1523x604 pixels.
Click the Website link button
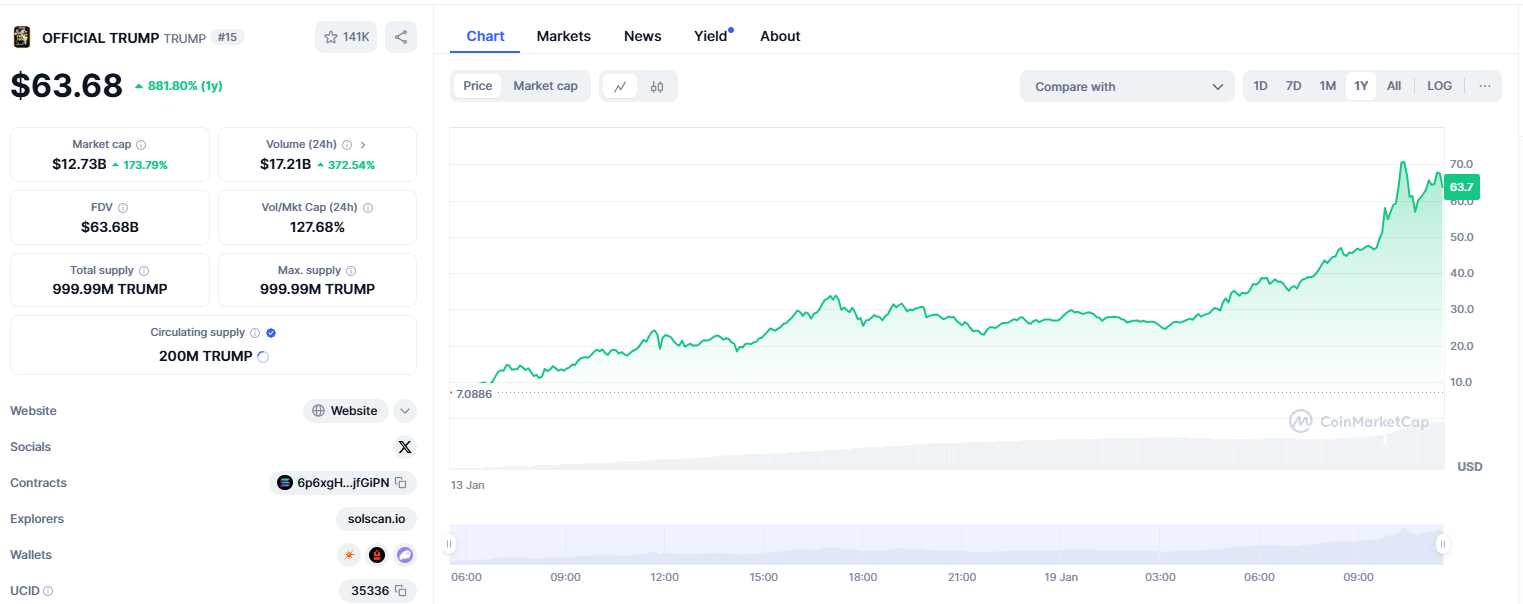click(x=346, y=411)
